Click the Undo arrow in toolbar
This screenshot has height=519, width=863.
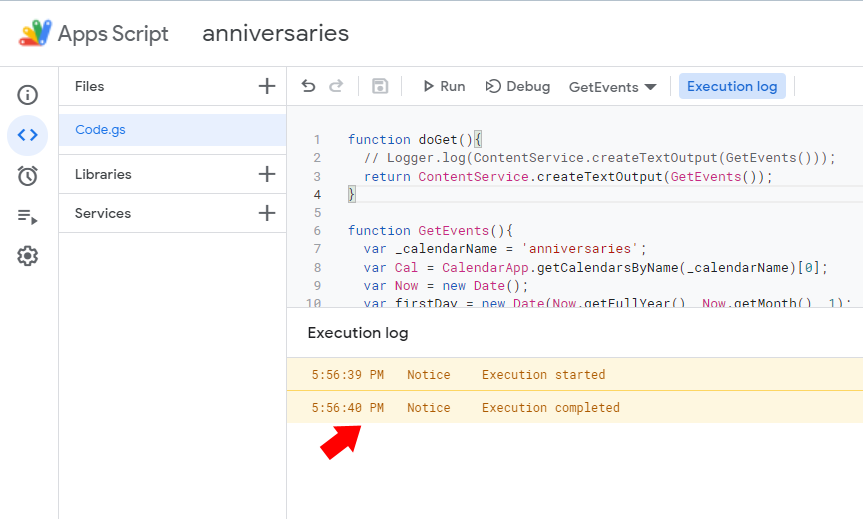[x=308, y=87]
